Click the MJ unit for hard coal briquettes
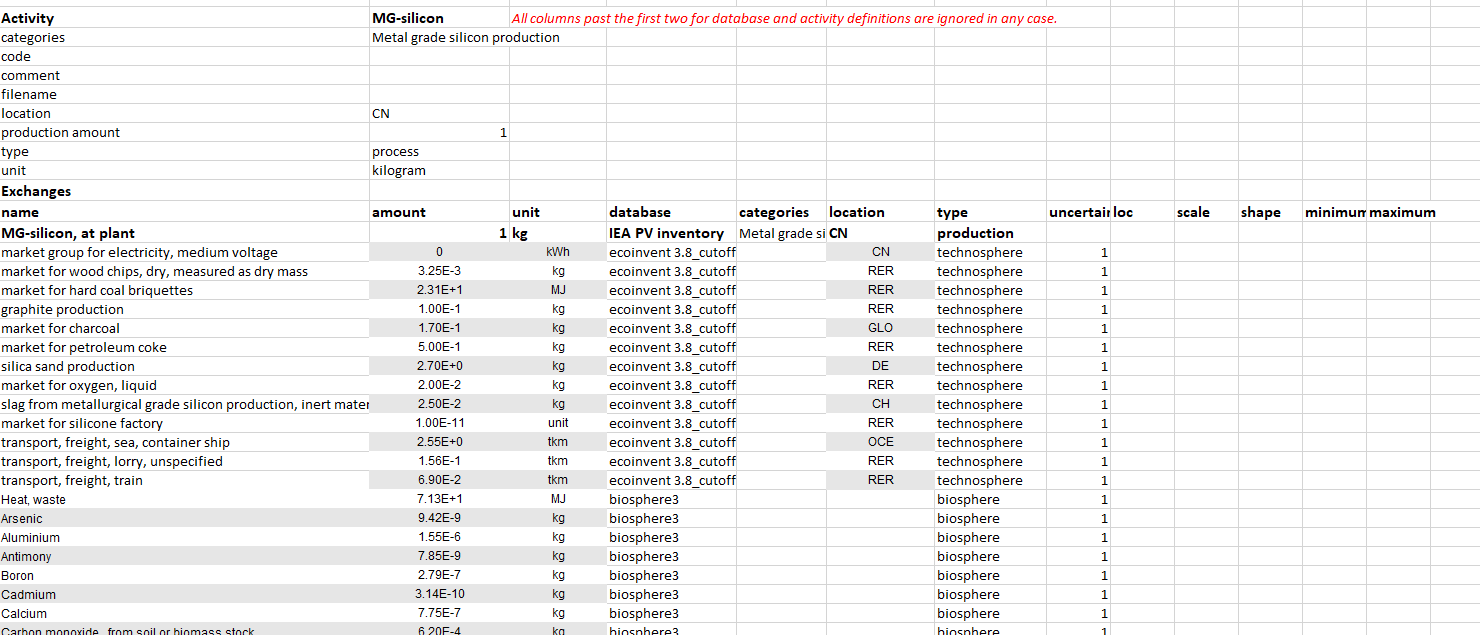The image size is (1480, 635). (558, 290)
